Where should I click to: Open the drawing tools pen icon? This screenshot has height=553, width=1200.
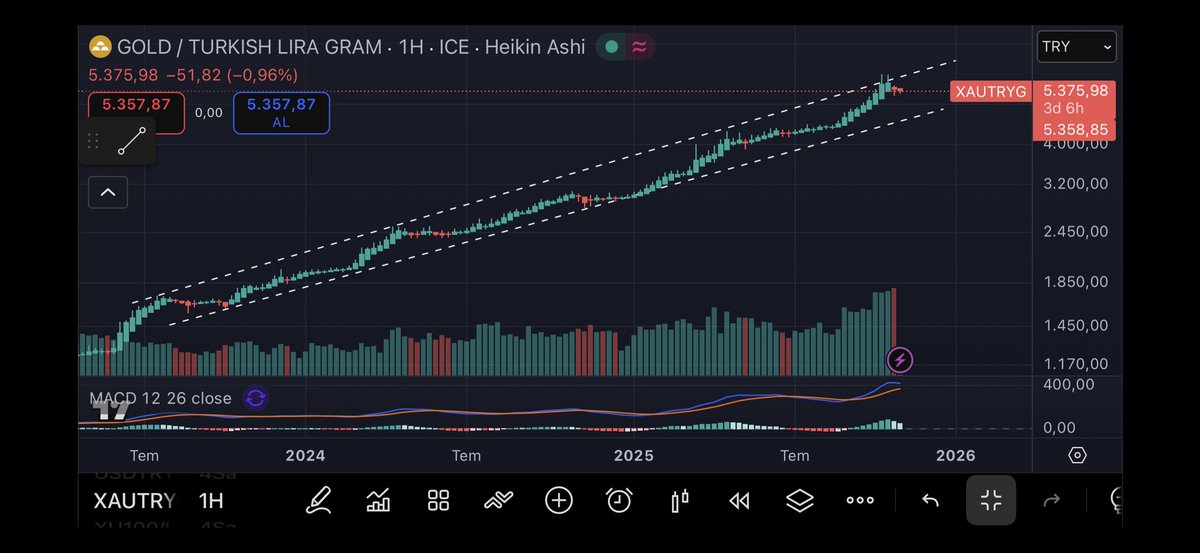(x=318, y=499)
